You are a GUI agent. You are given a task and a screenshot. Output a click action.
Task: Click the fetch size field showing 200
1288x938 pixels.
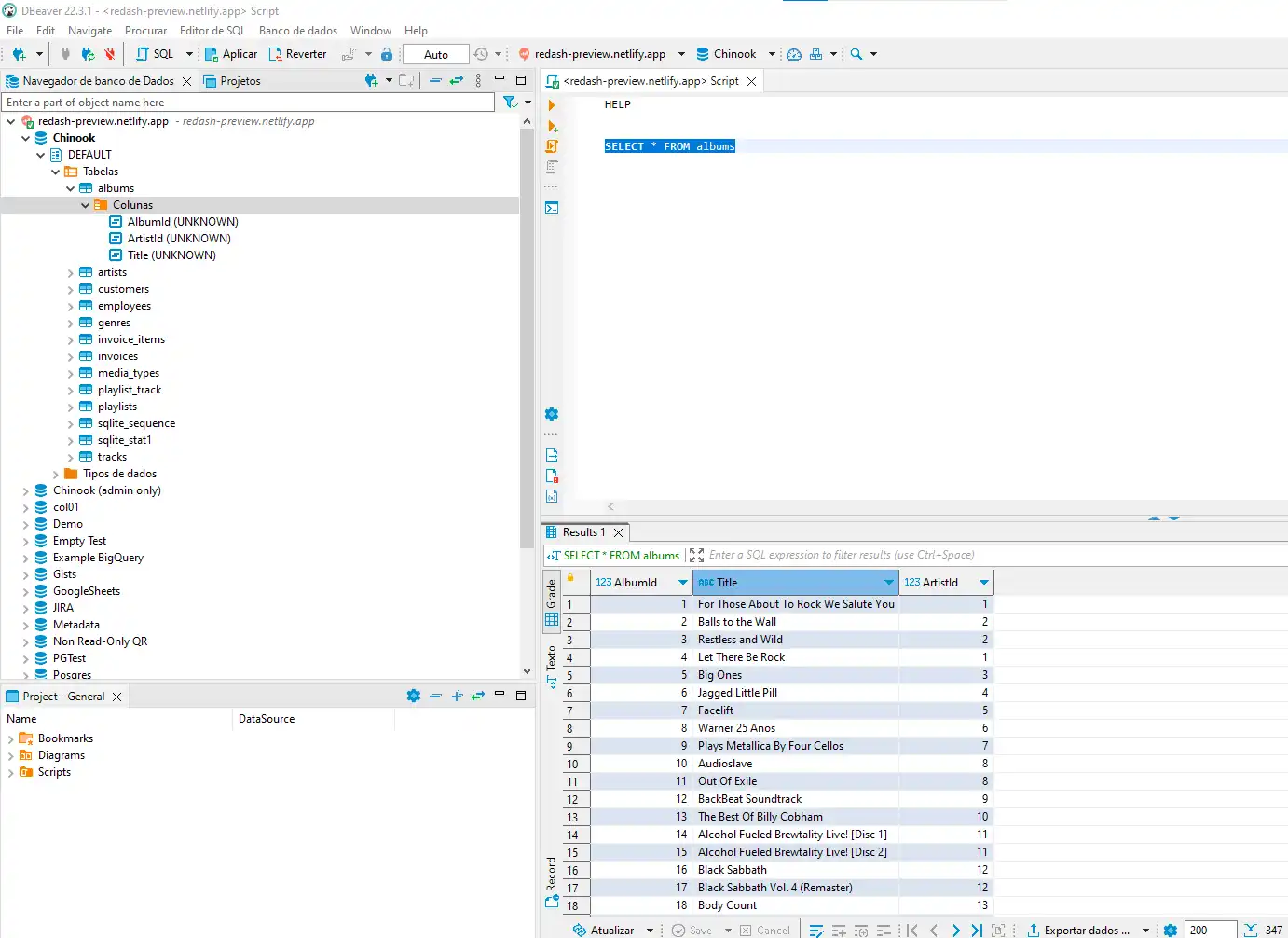(1210, 931)
